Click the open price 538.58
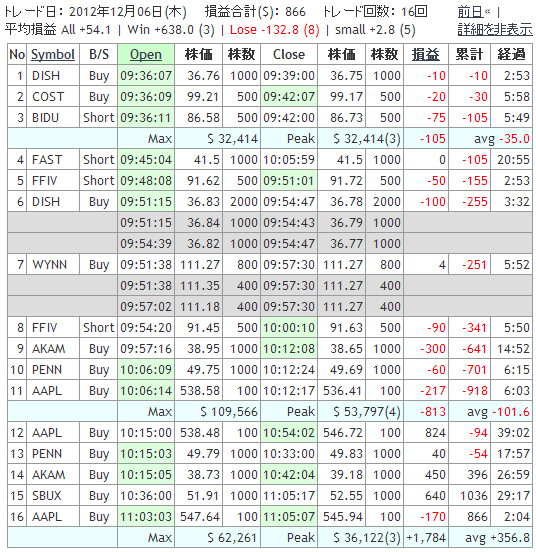 pyautogui.click(x=200, y=391)
